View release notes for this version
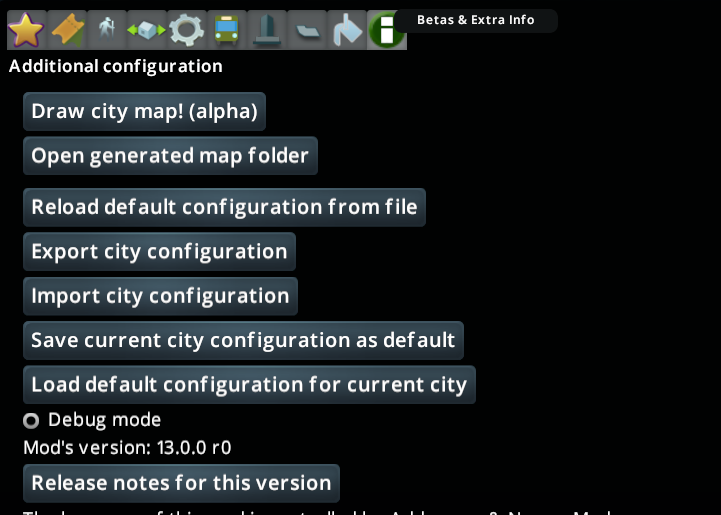The height and width of the screenshot is (515, 721). (x=181, y=483)
